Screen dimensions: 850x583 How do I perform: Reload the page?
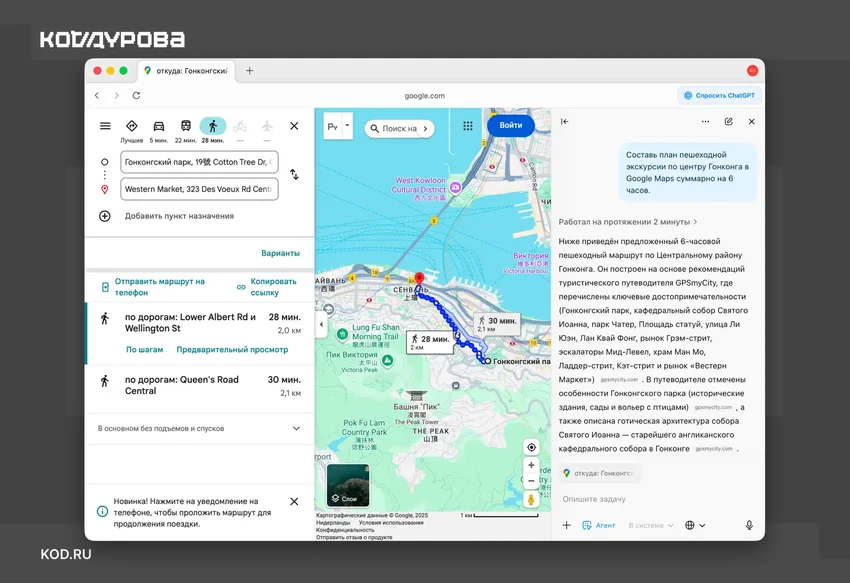(x=137, y=95)
